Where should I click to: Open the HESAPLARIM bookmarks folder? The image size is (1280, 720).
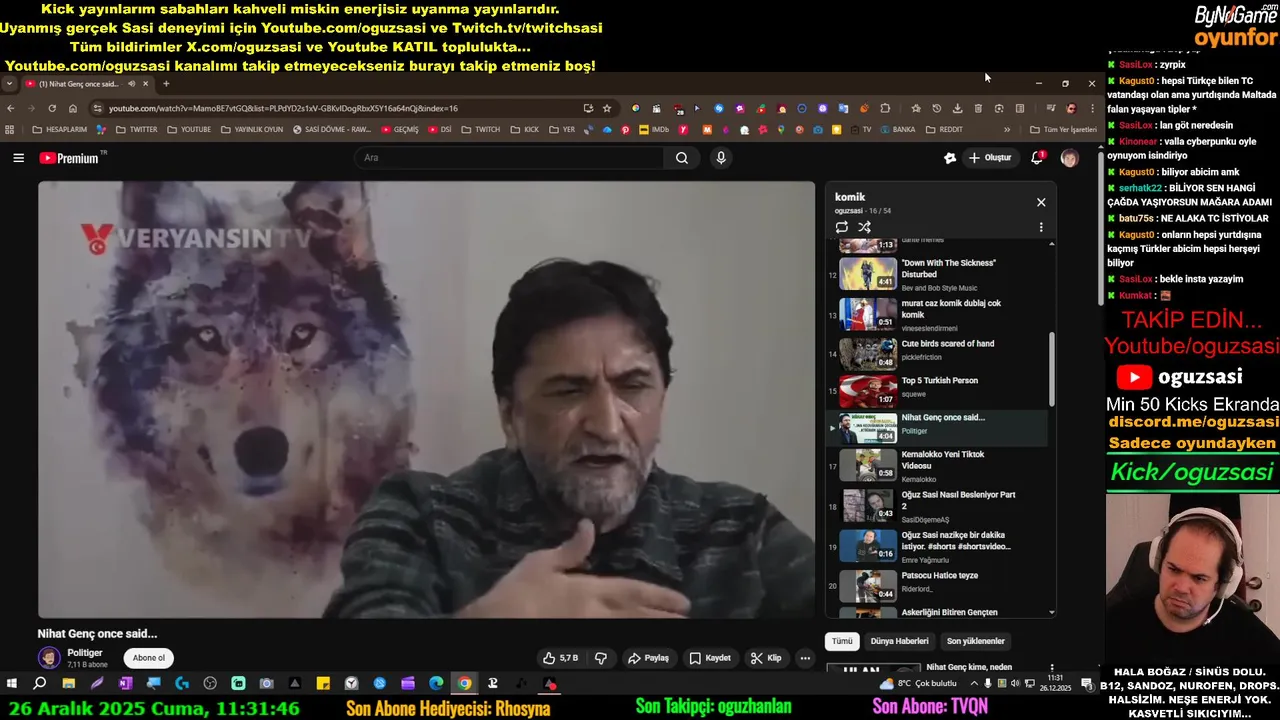(x=60, y=129)
